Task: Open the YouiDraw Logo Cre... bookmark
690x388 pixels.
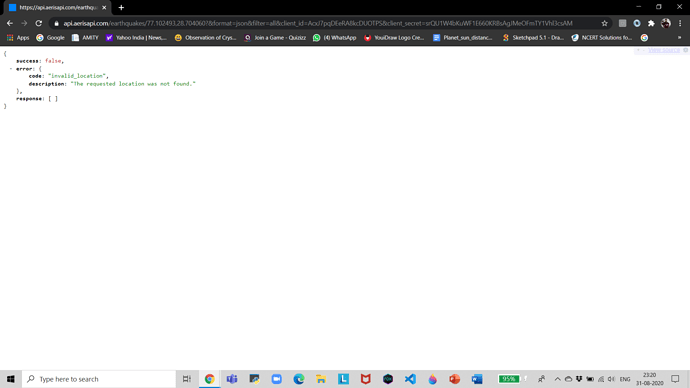Action: [394, 38]
